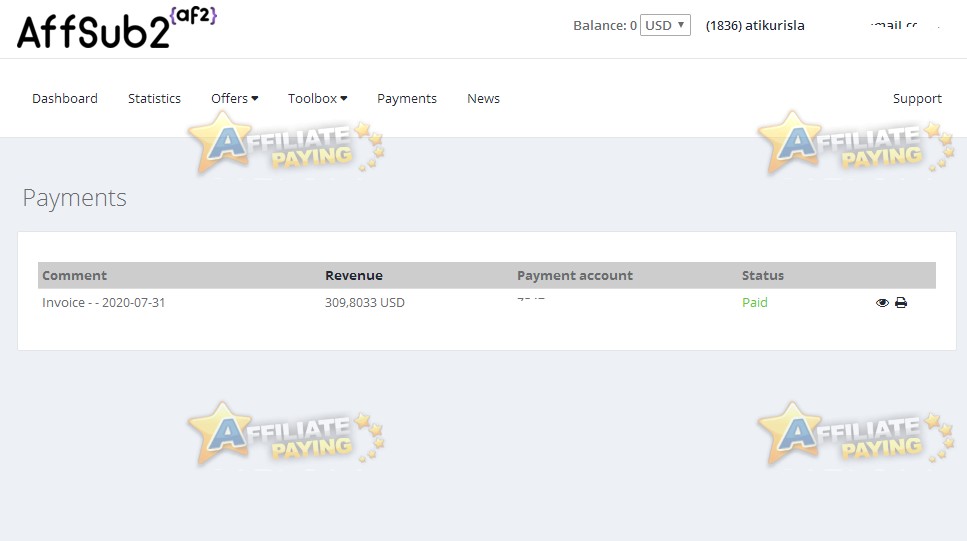Click the Paid status text
Screen dimensions: 967x541
[755, 303]
